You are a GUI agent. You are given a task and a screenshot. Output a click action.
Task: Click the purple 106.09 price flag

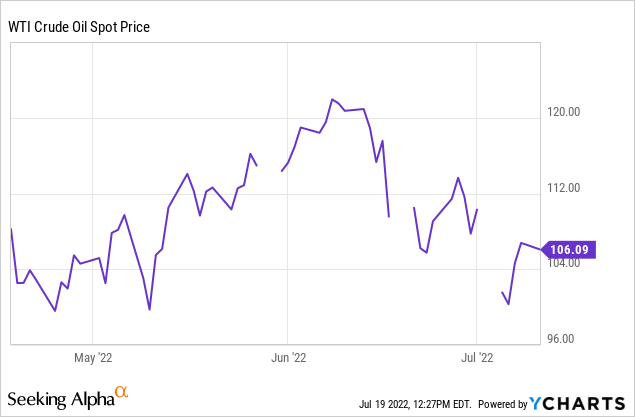pyautogui.click(x=570, y=249)
